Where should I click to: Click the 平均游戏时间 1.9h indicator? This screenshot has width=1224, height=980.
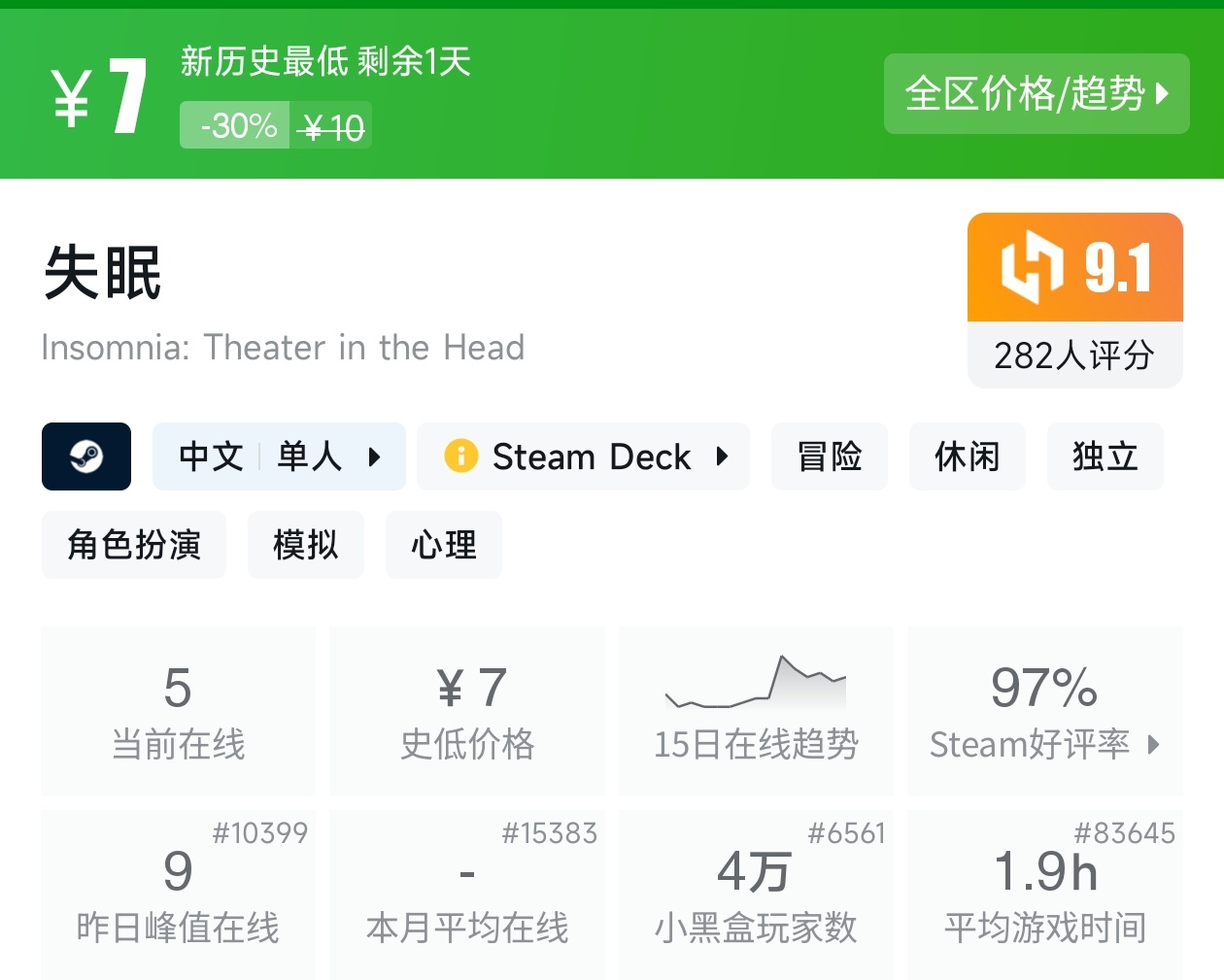click(1045, 895)
